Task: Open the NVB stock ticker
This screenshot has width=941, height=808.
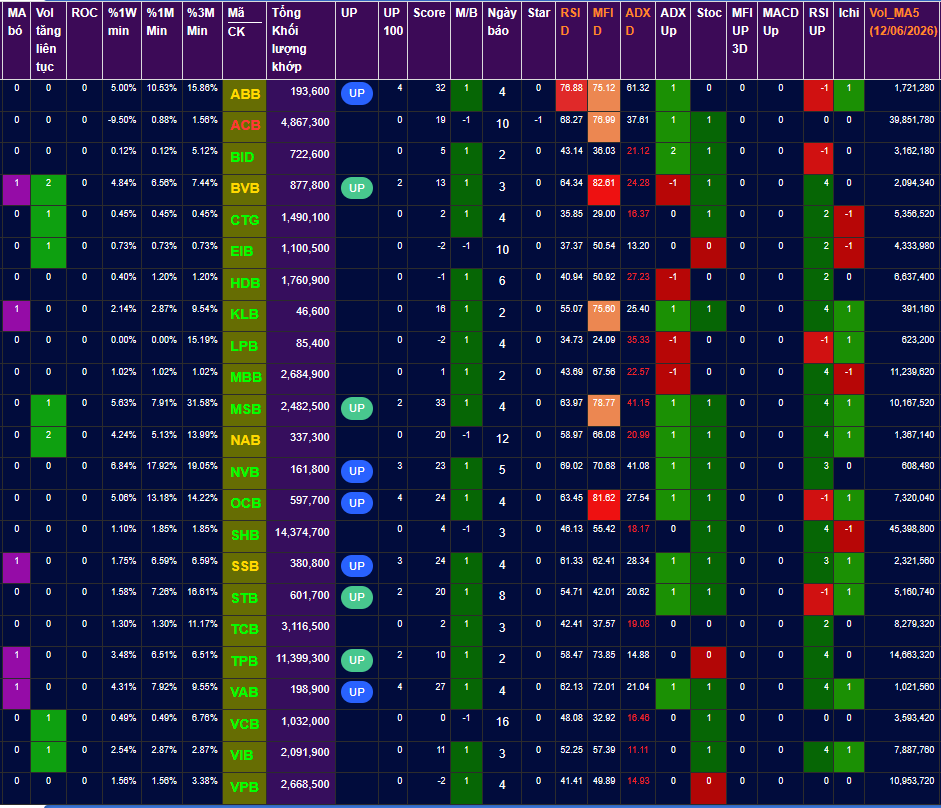Action: (244, 472)
